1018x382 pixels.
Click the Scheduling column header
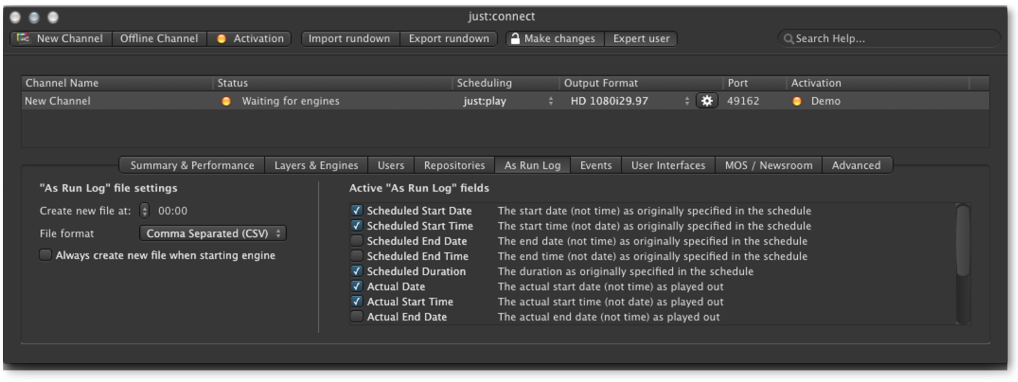506,83
